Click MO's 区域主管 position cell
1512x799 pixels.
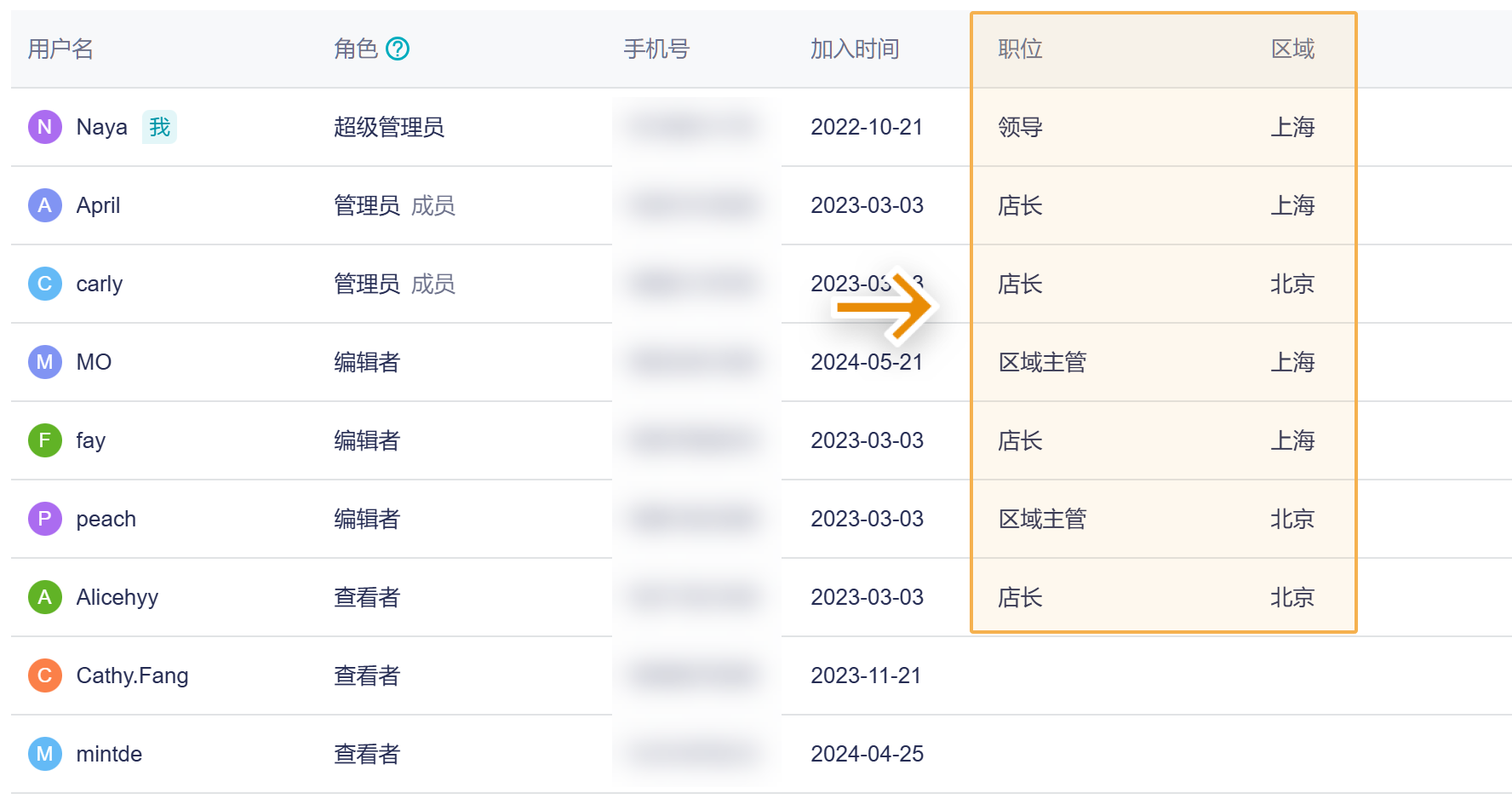tap(1042, 363)
